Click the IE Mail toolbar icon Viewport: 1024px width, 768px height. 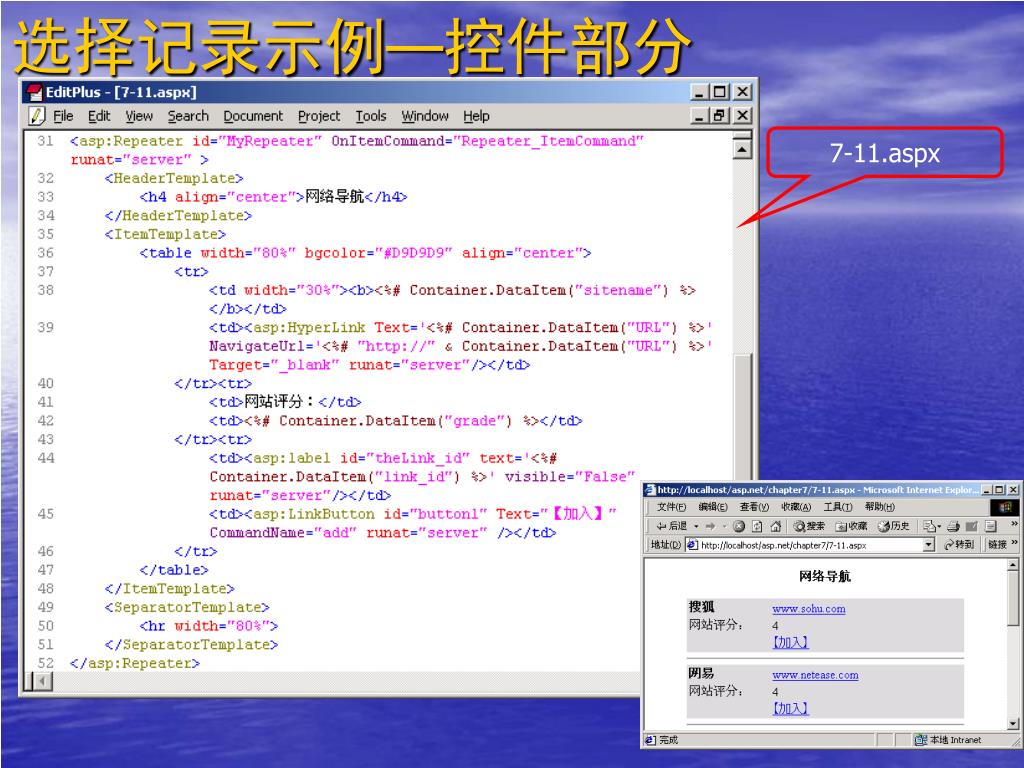(929, 526)
